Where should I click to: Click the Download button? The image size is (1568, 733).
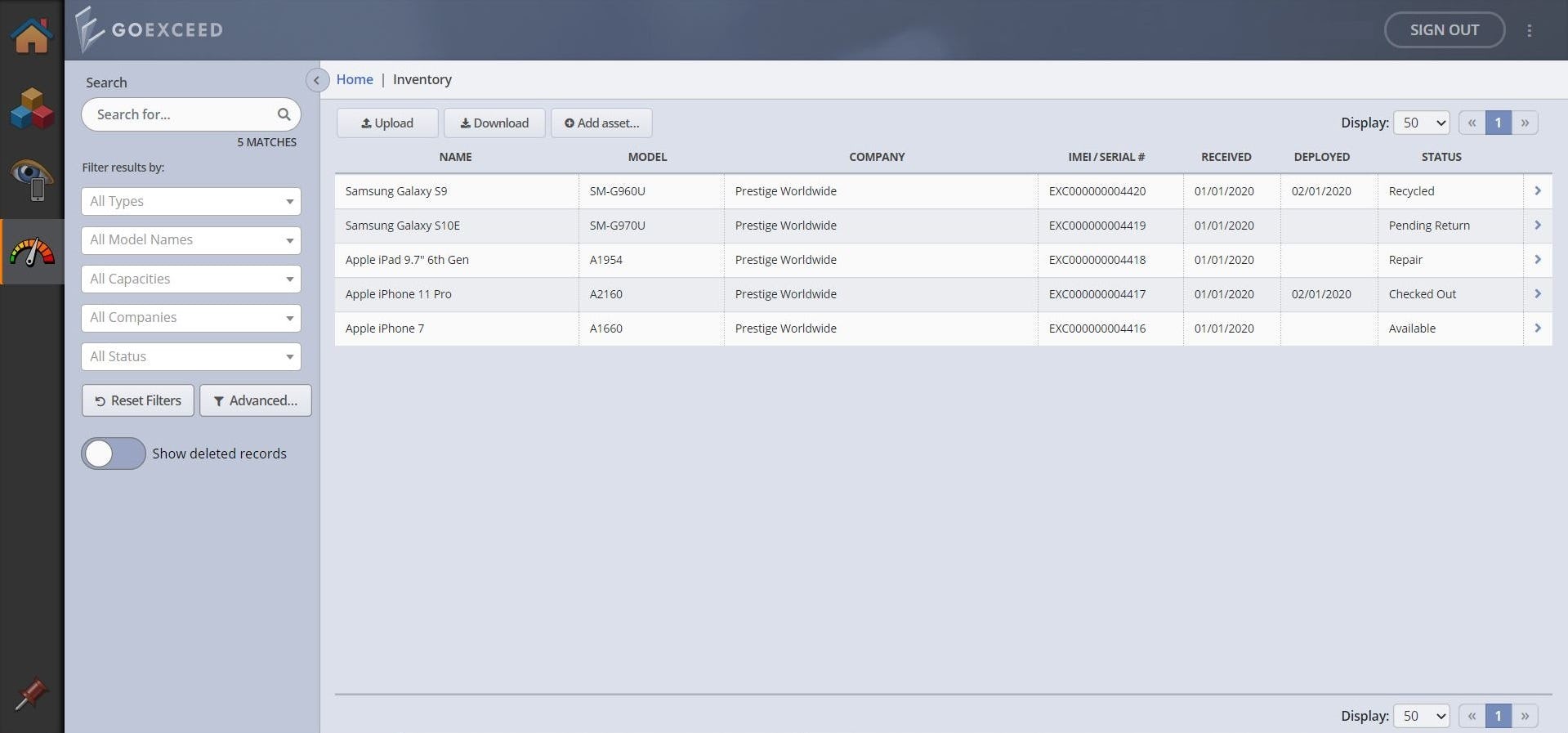(494, 123)
